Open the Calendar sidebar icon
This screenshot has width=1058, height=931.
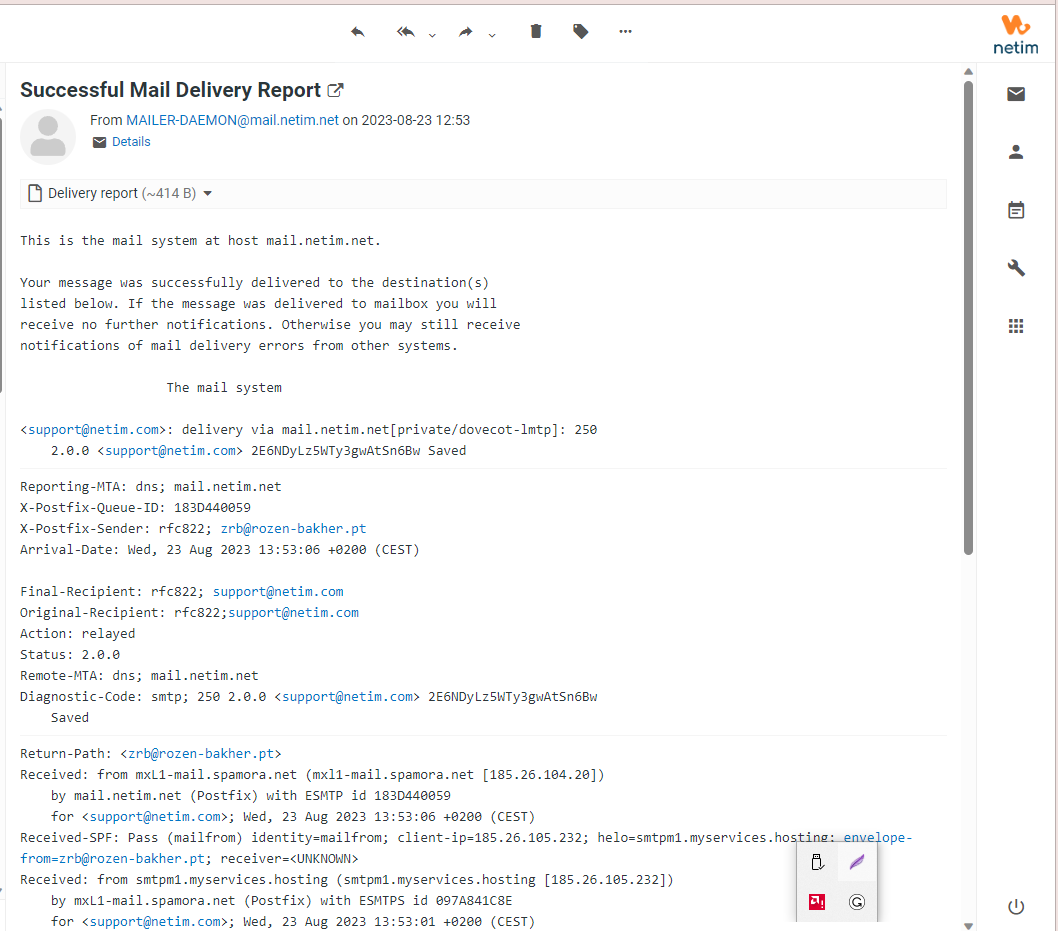[1015, 210]
